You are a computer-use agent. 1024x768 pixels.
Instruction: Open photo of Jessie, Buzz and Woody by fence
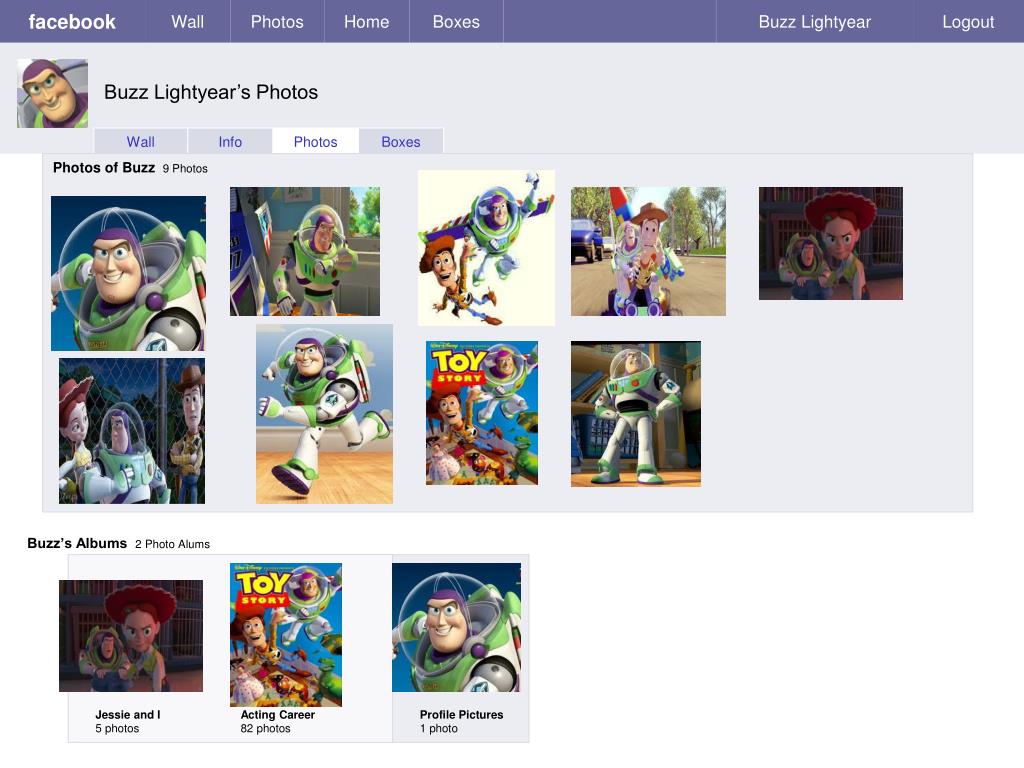[x=132, y=430]
